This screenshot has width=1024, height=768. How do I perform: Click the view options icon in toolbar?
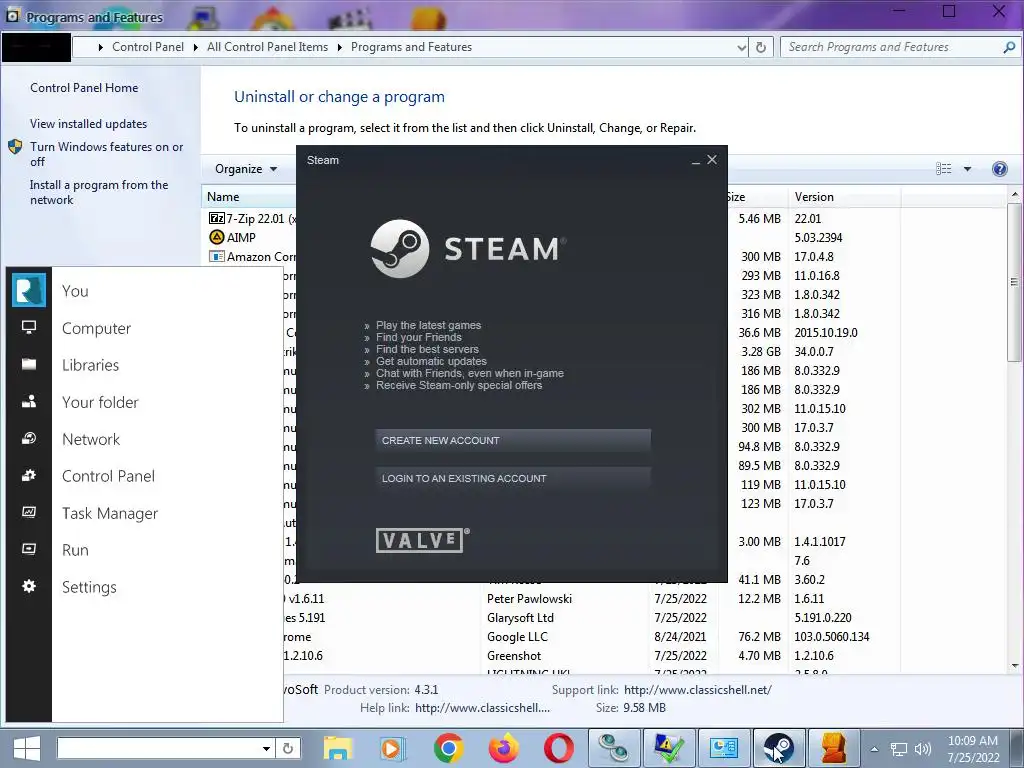tap(944, 169)
